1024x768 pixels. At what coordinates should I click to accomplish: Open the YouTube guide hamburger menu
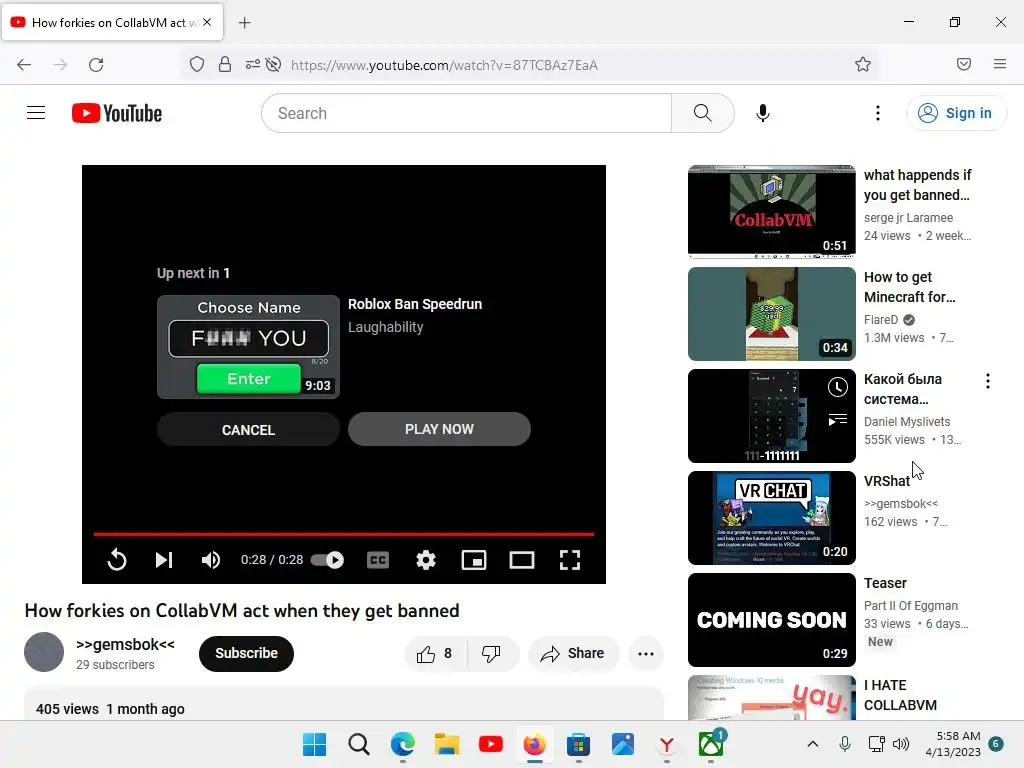[36, 113]
